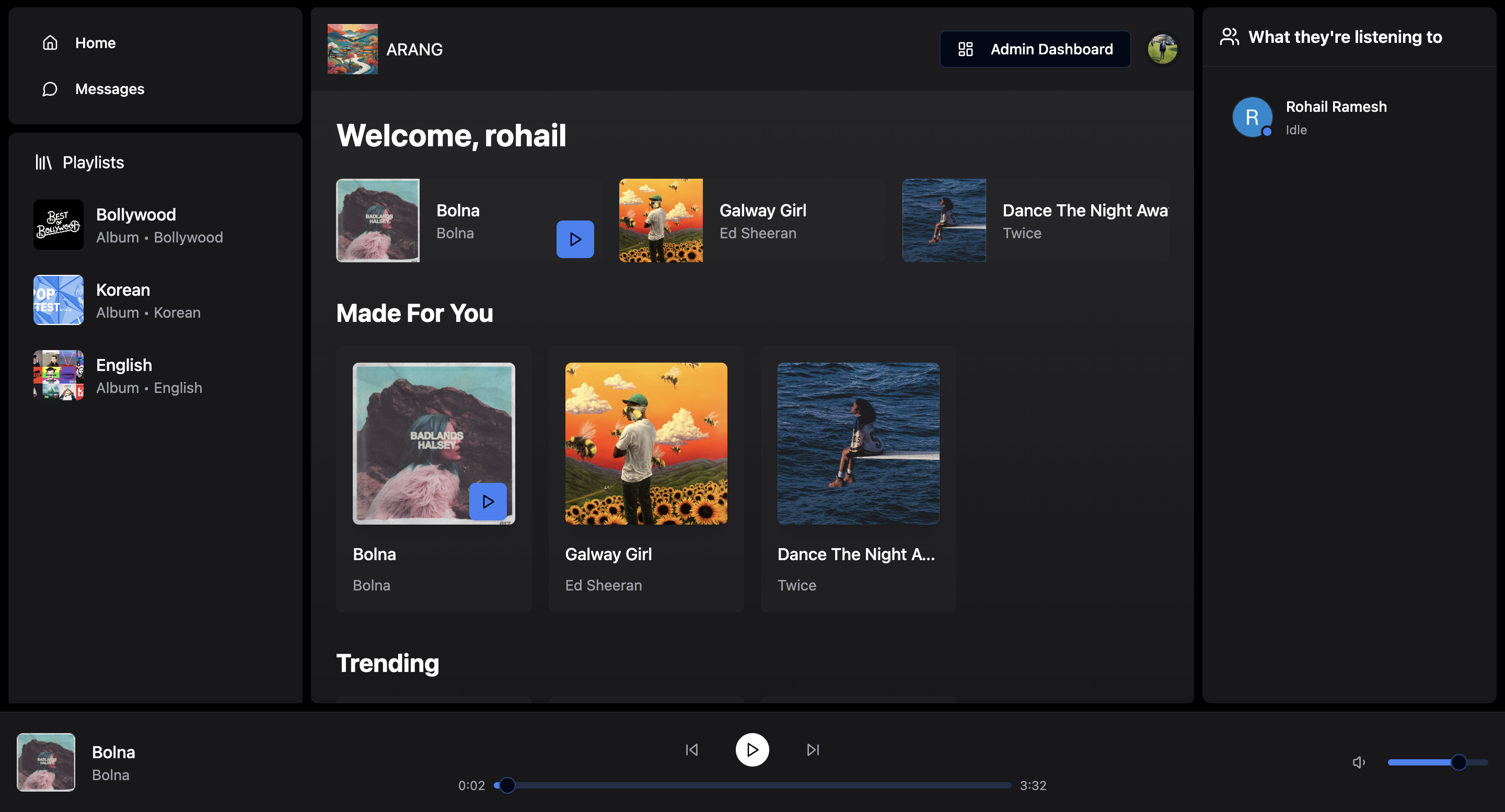
Task: Open Messages via speech bubble icon
Action: (x=50, y=89)
